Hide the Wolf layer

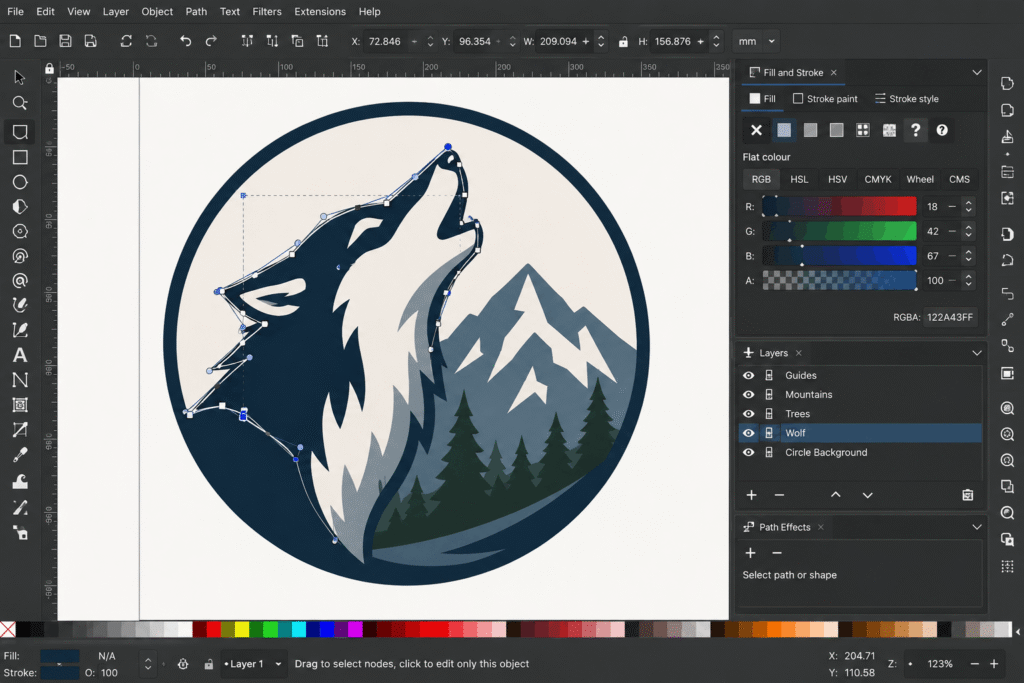pos(748,433)
